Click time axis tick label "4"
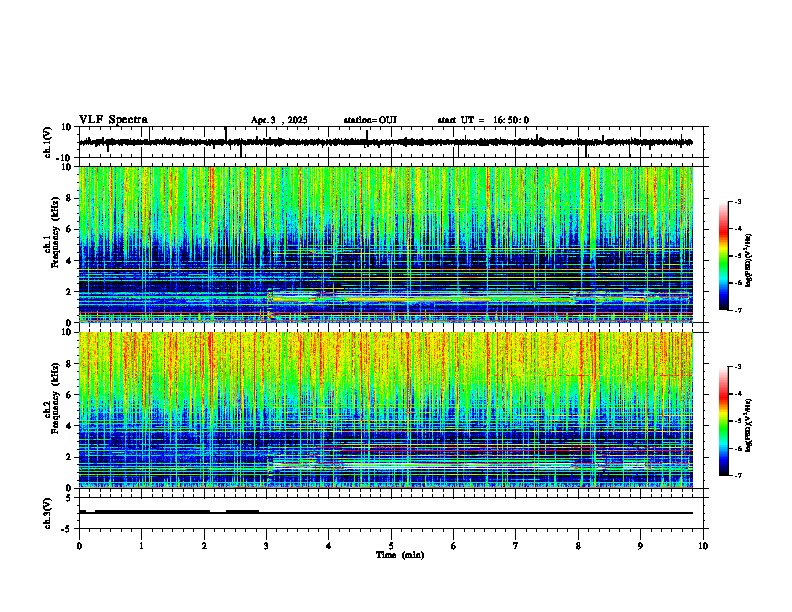 click(x=329, y=546)
